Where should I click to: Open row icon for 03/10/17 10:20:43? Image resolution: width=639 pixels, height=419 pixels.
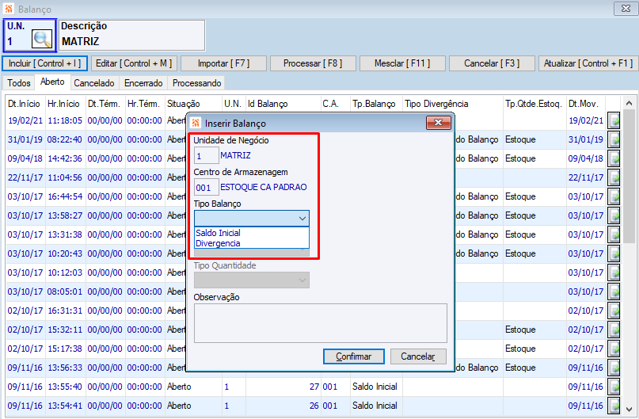click(613, 254)
